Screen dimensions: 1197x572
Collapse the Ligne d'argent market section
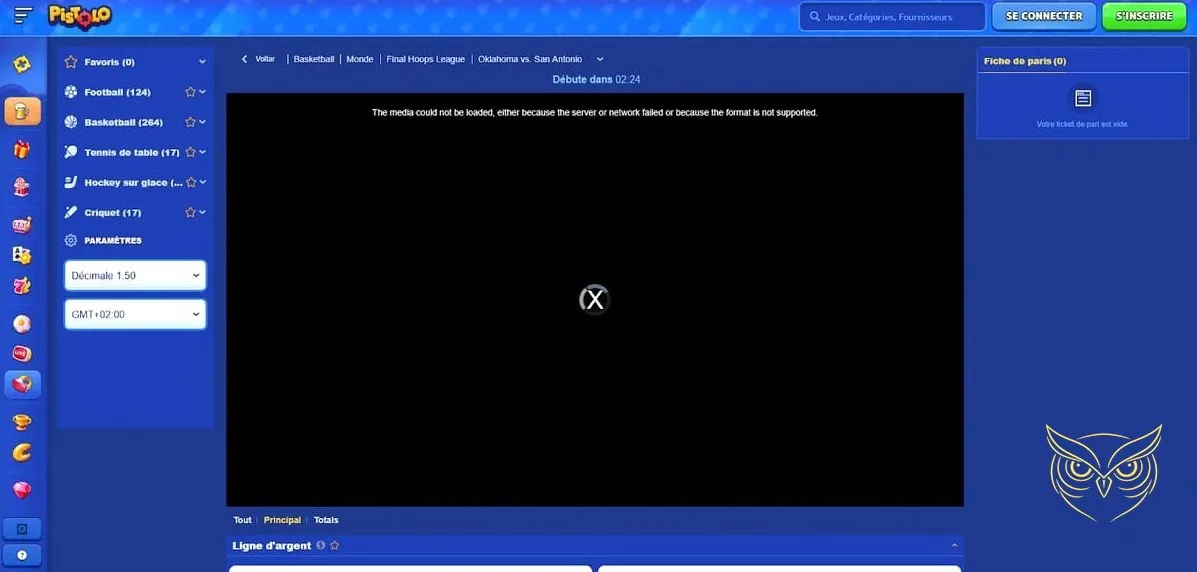coord(954,545)
